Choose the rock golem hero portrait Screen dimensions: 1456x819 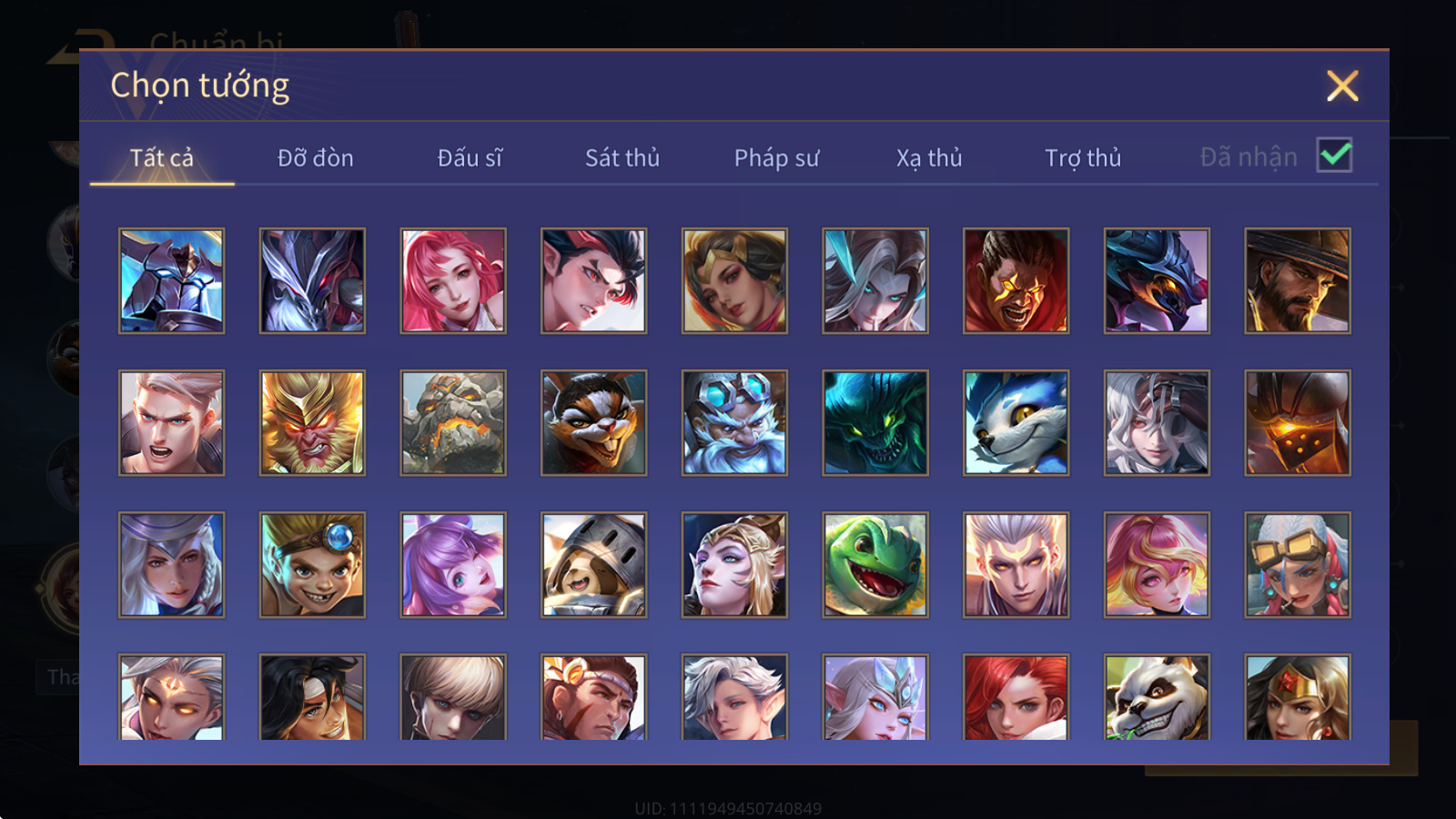click(x=453, y=422)
